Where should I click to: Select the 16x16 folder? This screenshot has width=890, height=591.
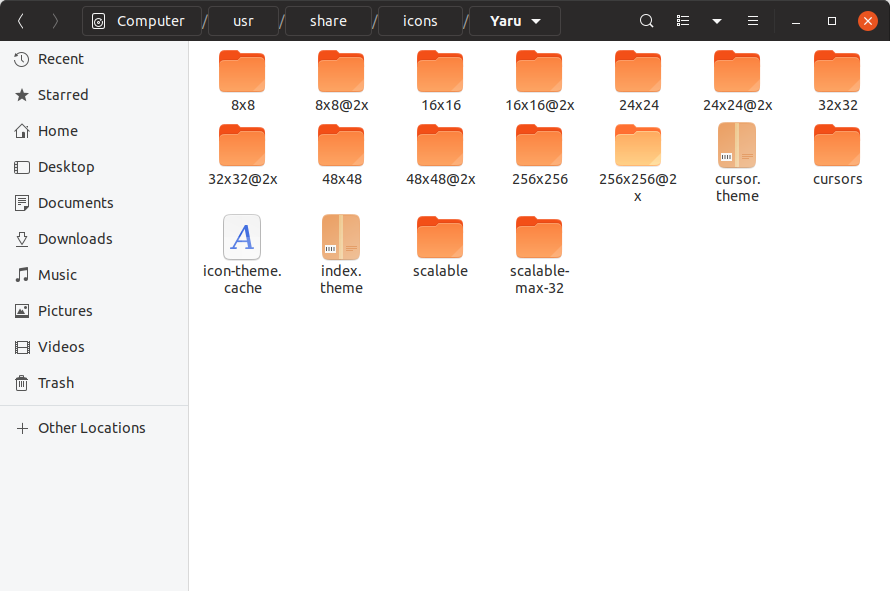coord(440,81)
